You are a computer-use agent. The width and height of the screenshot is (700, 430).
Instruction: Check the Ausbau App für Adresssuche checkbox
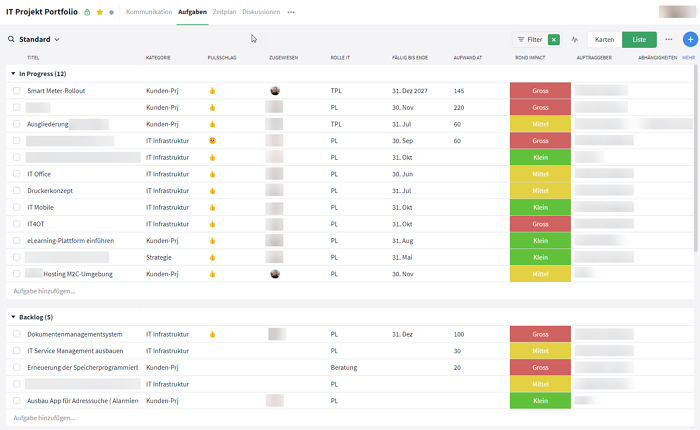(17, 401)
